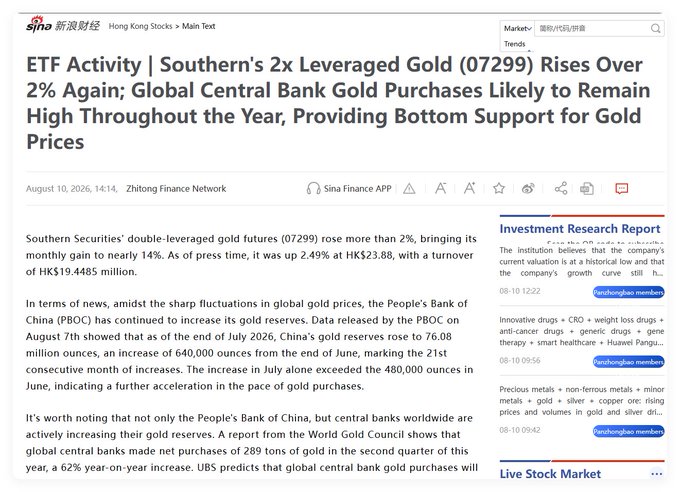Click the stock code search input field
Image resolution: width=680 pixels, height=492 pixels.
coord(592,29)
